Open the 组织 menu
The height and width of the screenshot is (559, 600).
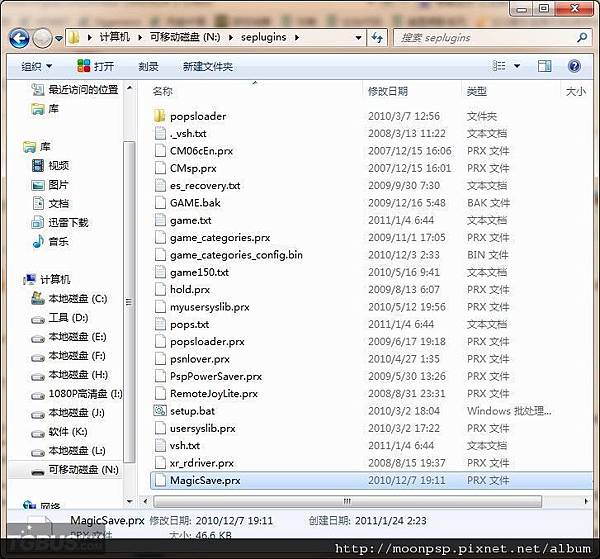point(36,67)
